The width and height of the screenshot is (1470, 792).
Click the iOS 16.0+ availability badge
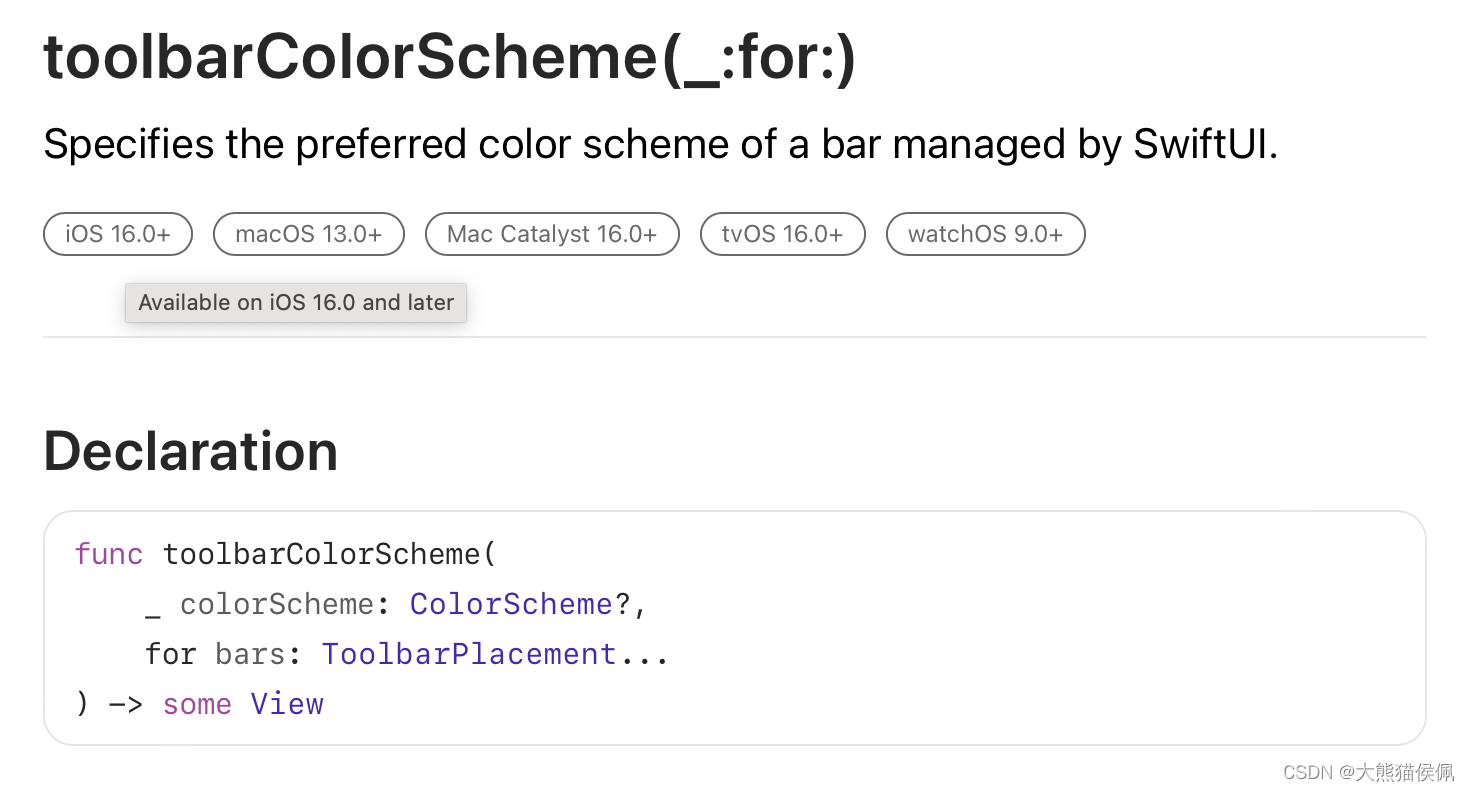click(117, 234)
